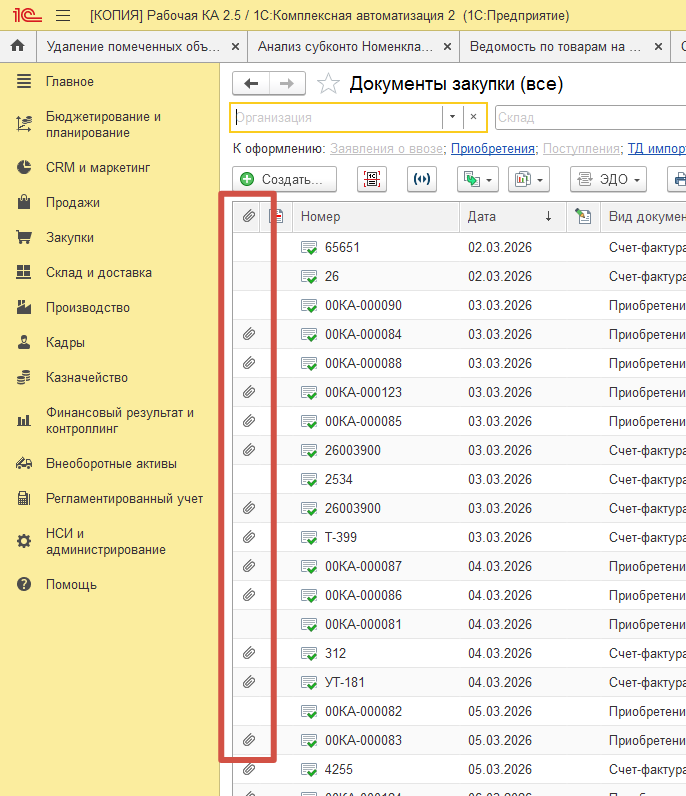Viewport: 686px width, 796px height.
Task: Clear the Организация filter field
Action: 474,117
